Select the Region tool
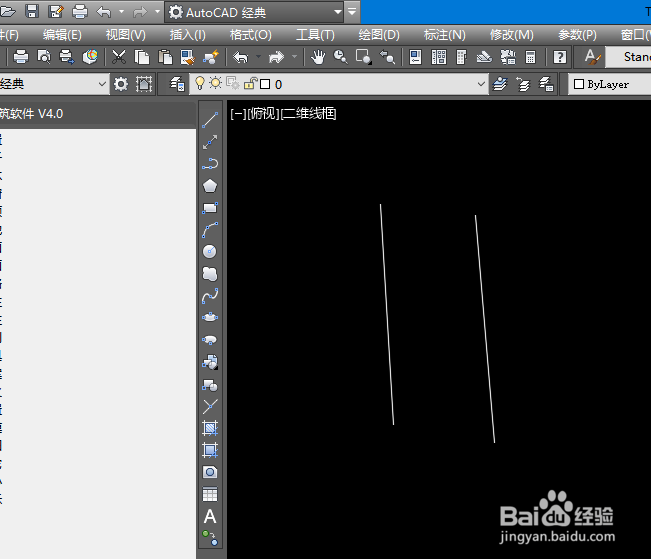 (210, 472)
